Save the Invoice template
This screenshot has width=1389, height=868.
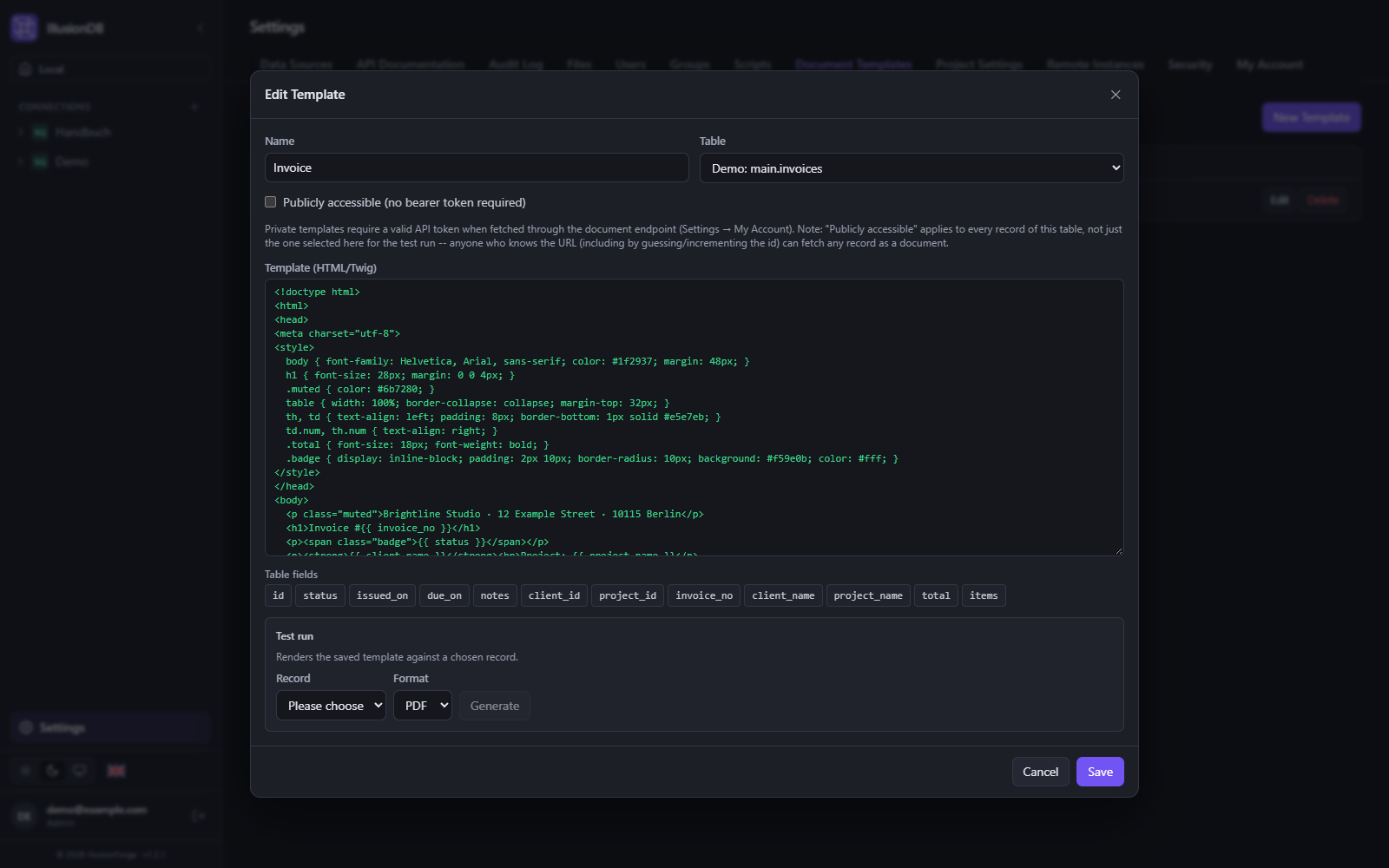1100,772
